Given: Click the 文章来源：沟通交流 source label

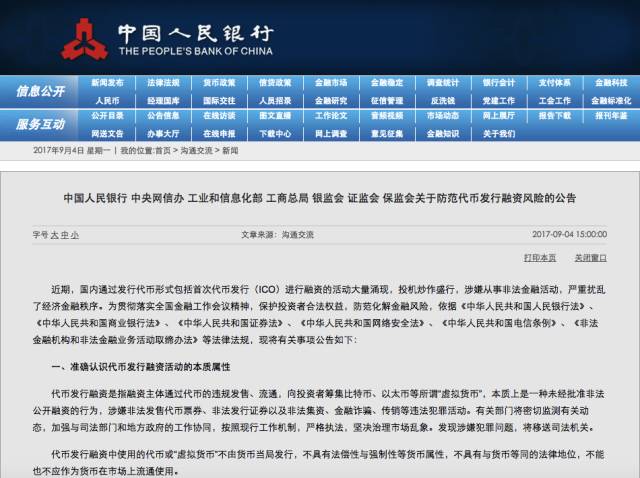Looking at the screenshot, I should pyautogui.click(x=277, y=235).
